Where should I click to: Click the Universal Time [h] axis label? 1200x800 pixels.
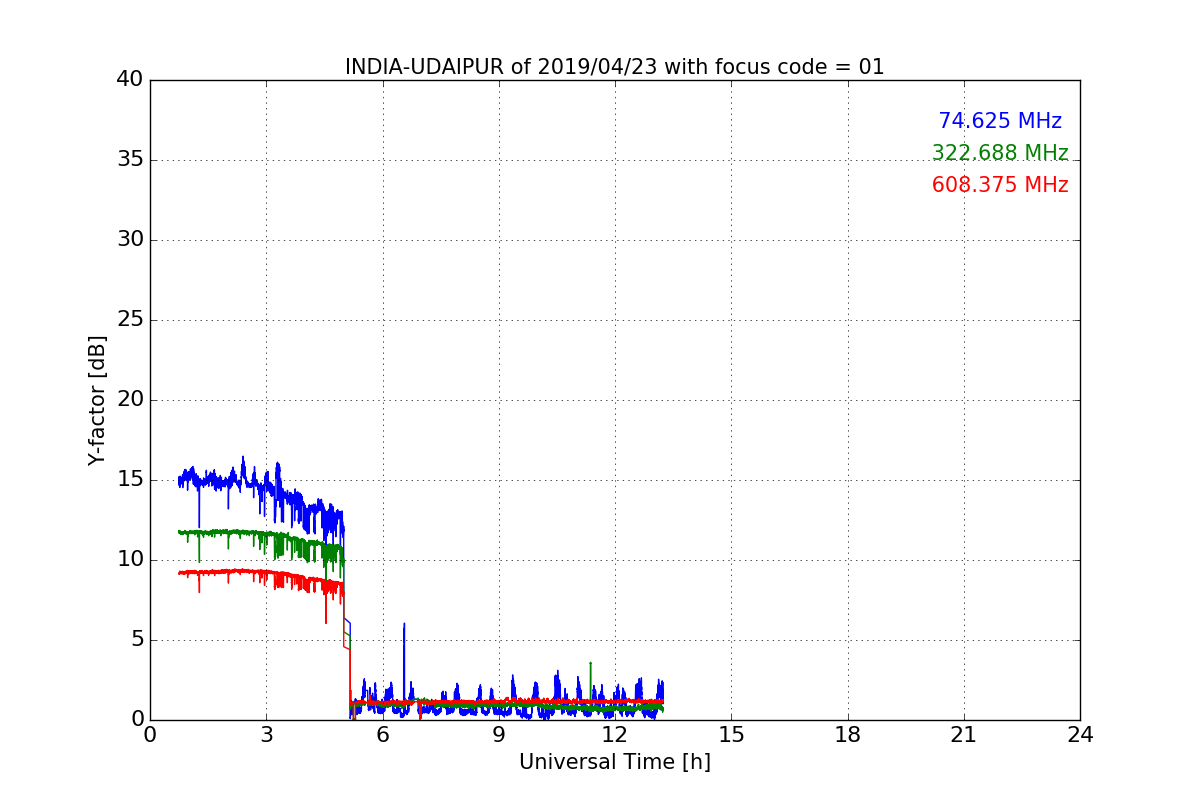click(615, 762)
